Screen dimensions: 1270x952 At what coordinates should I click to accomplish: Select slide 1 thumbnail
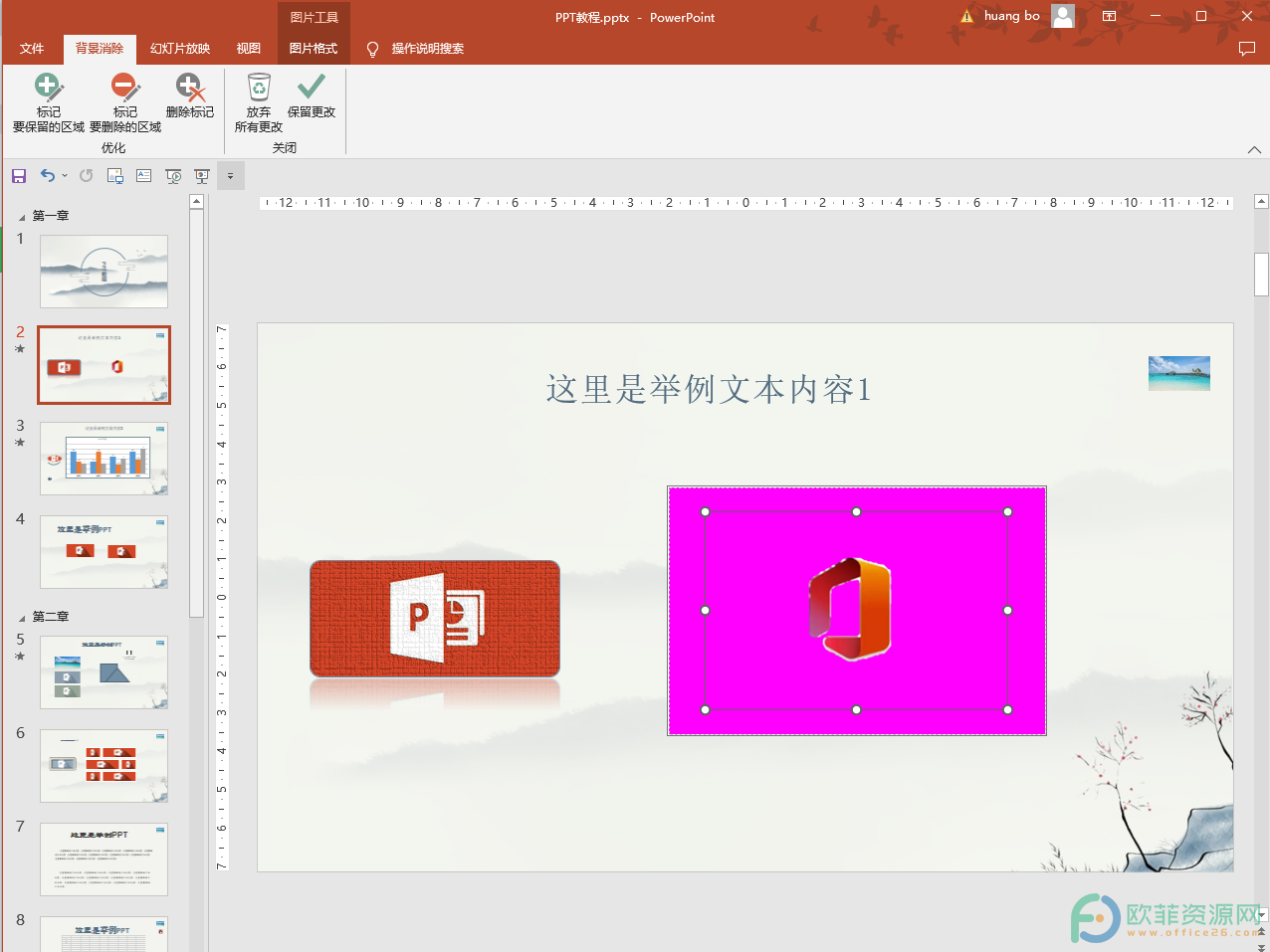coord(104,272)
